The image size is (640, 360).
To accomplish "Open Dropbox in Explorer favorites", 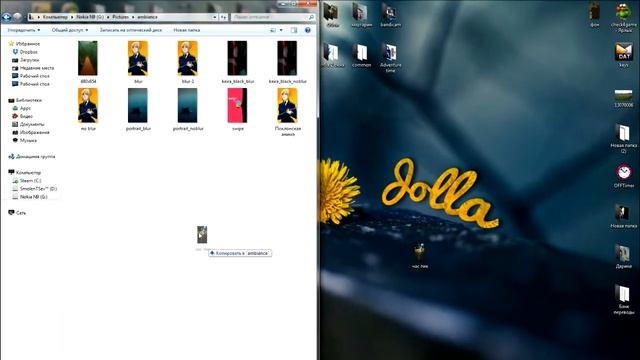I will pos(28,52).
